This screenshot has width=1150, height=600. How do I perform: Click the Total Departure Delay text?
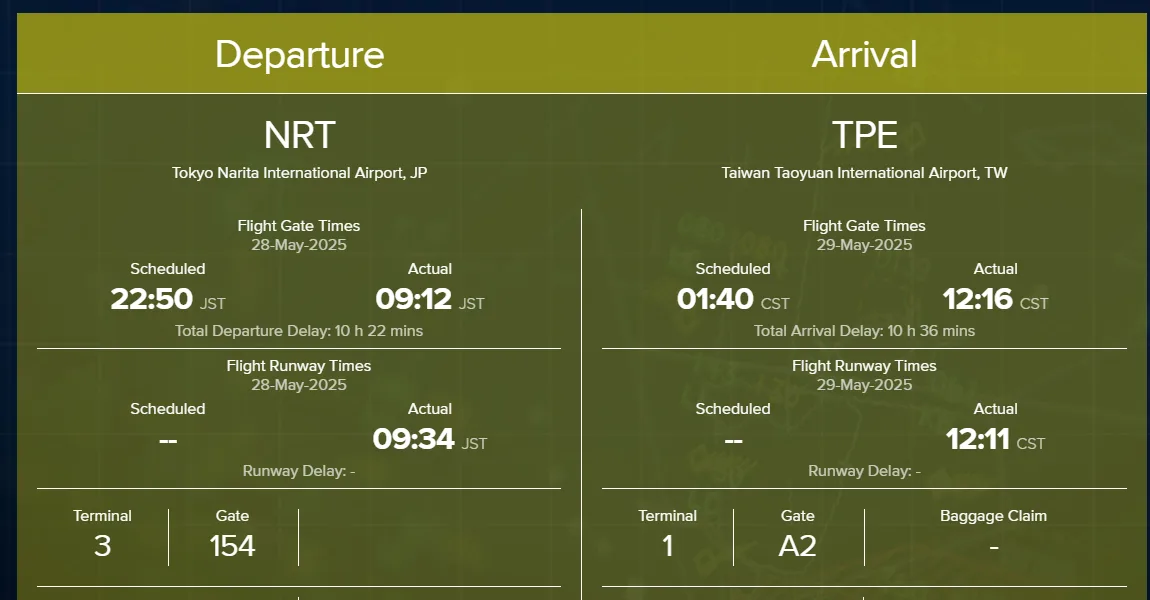tap(299, 331)
